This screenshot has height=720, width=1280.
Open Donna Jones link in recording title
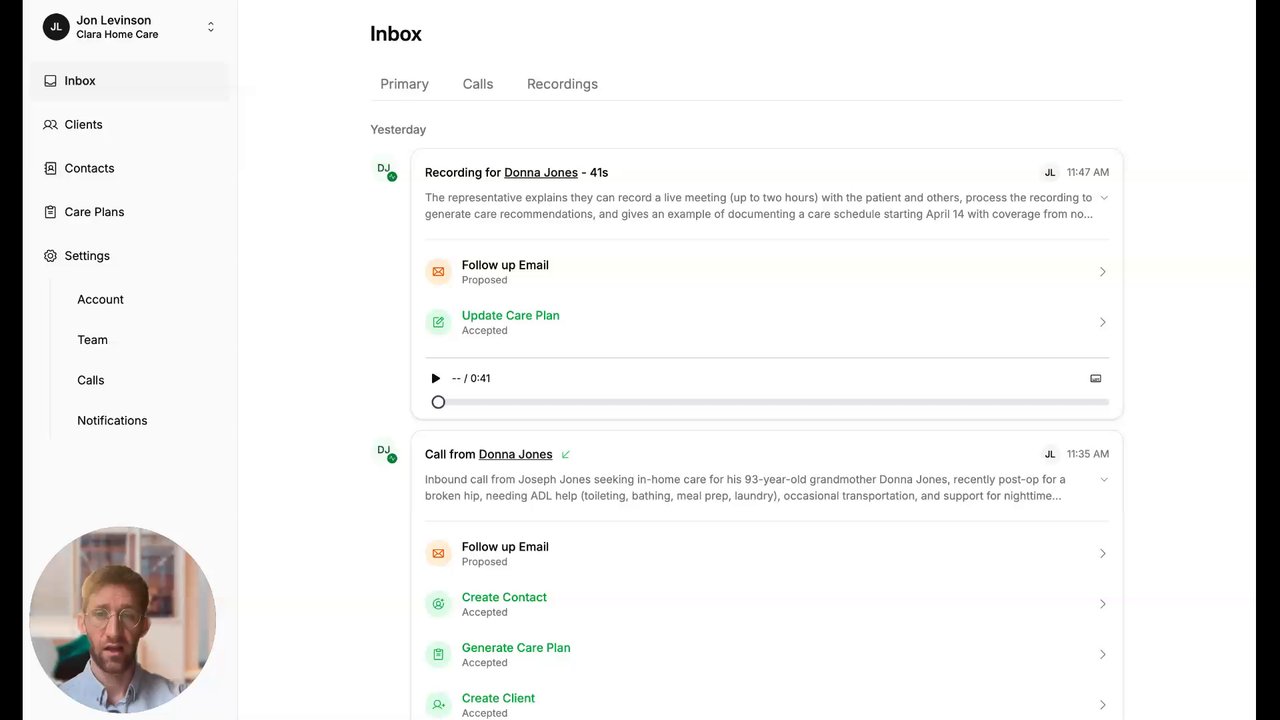[x=540, y=173]
